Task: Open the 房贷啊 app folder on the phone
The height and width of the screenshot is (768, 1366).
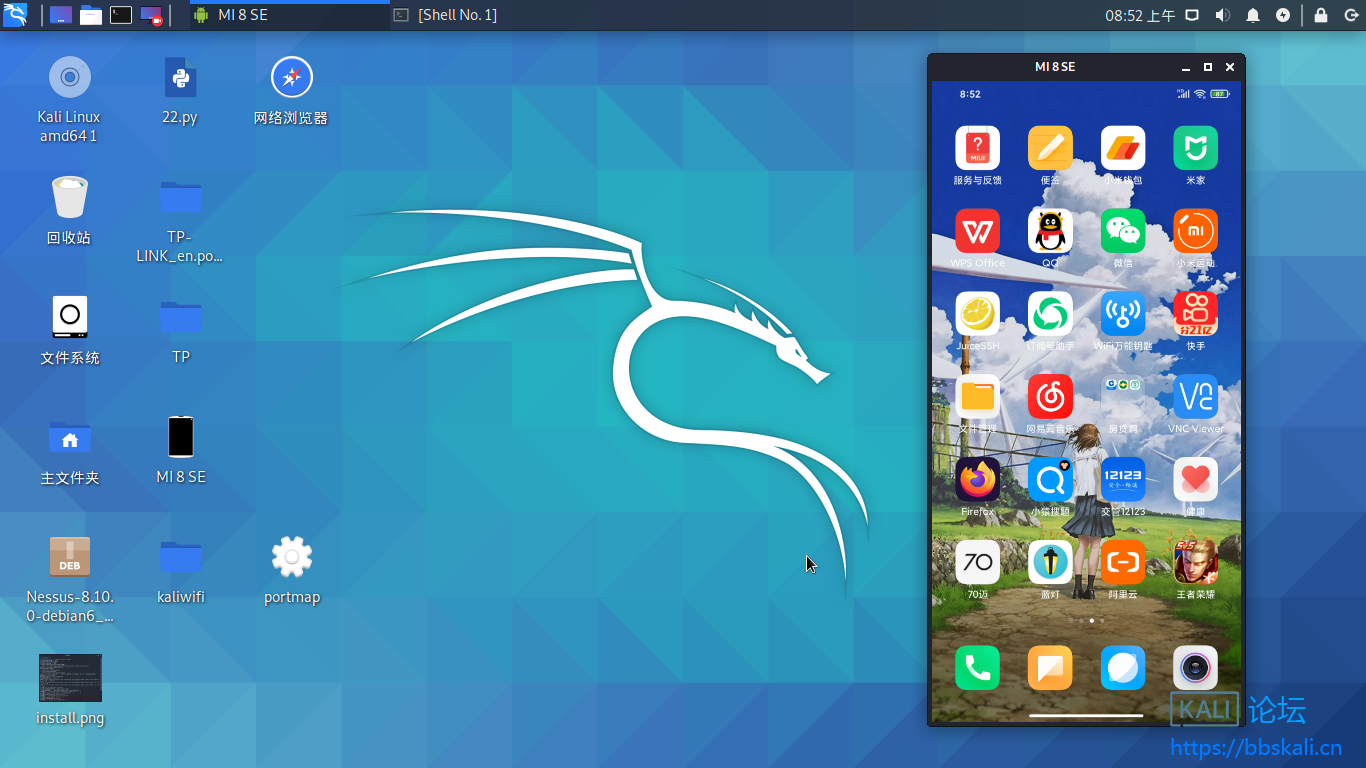Action: pyautogui.click(x=1122, y=398)
